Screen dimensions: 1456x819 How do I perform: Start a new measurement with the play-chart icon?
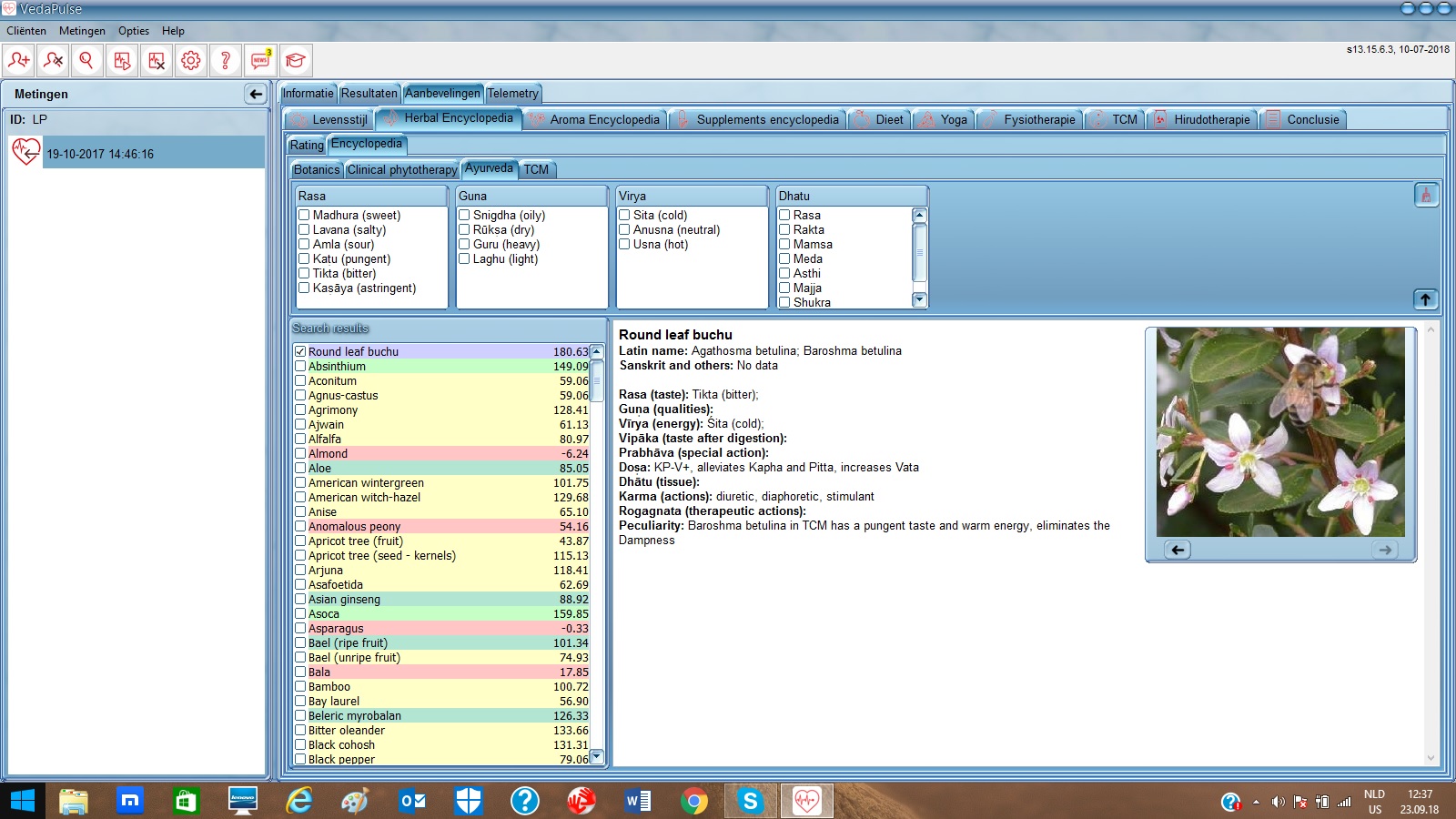click(x=122, y=61)
